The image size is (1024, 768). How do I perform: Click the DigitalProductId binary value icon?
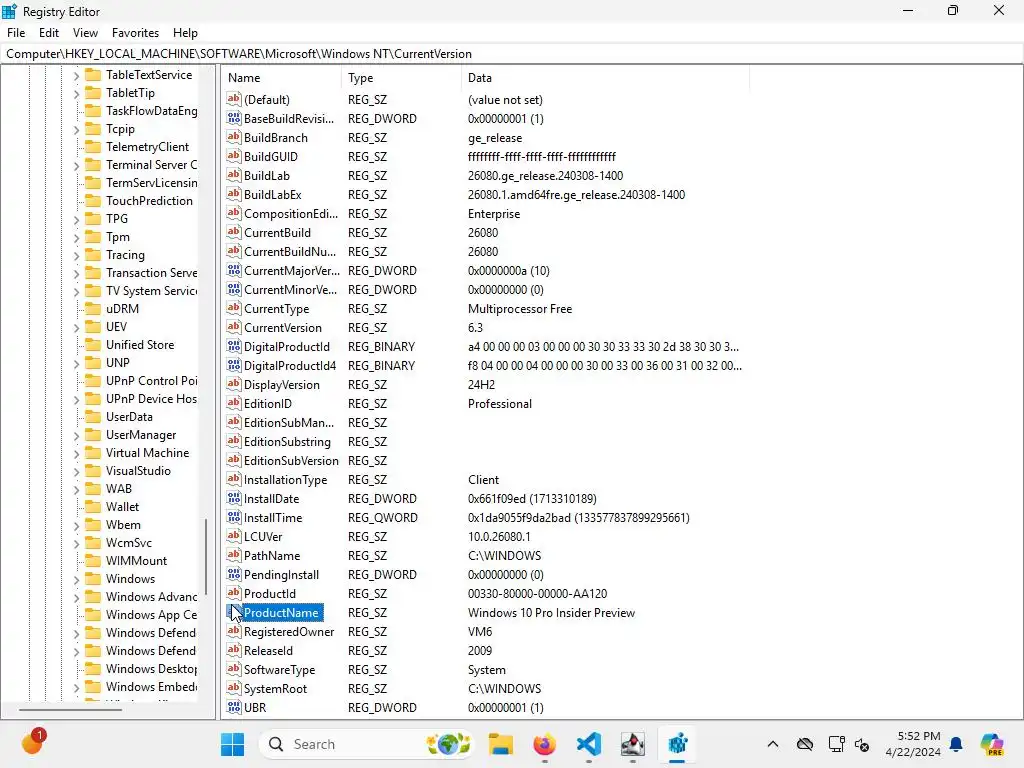[234, 346]
